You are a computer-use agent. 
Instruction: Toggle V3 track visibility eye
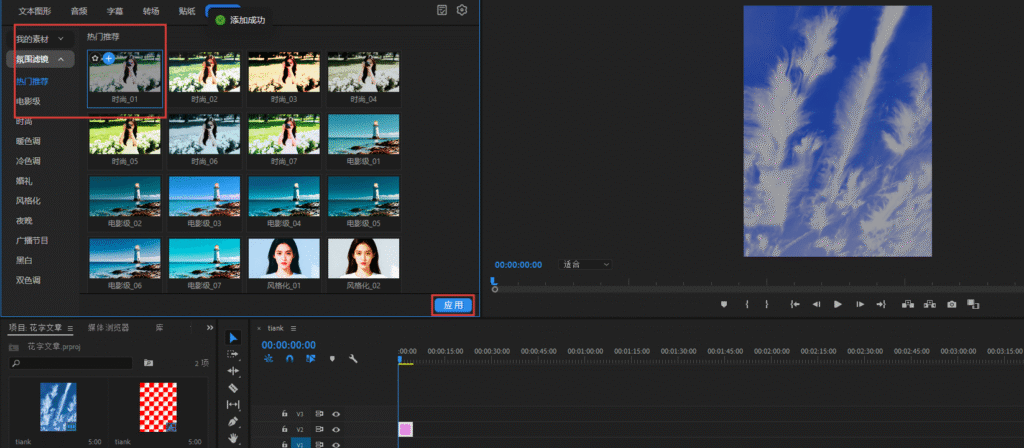click(336, 413)
